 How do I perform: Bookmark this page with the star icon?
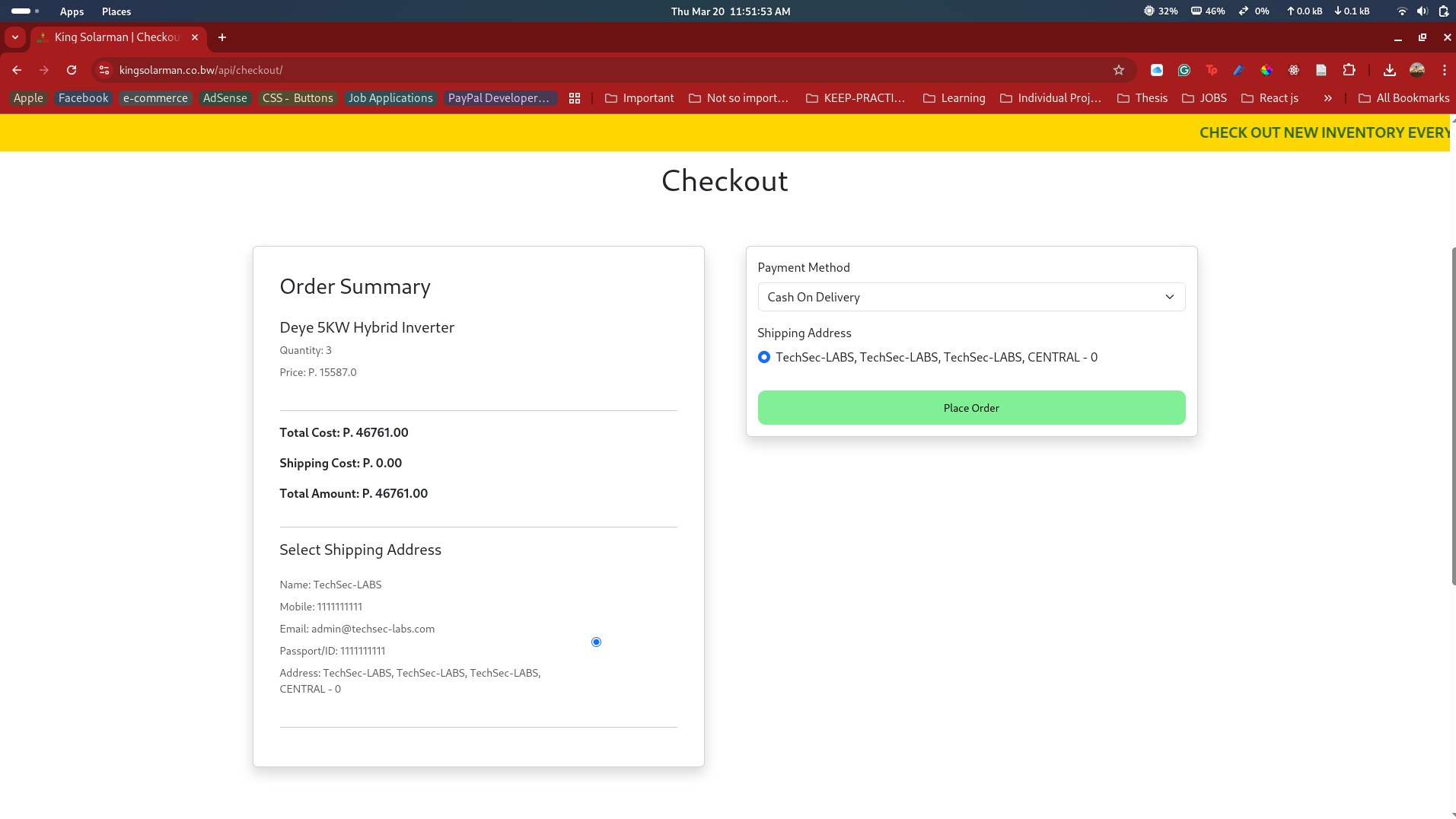coord(1118,70)
